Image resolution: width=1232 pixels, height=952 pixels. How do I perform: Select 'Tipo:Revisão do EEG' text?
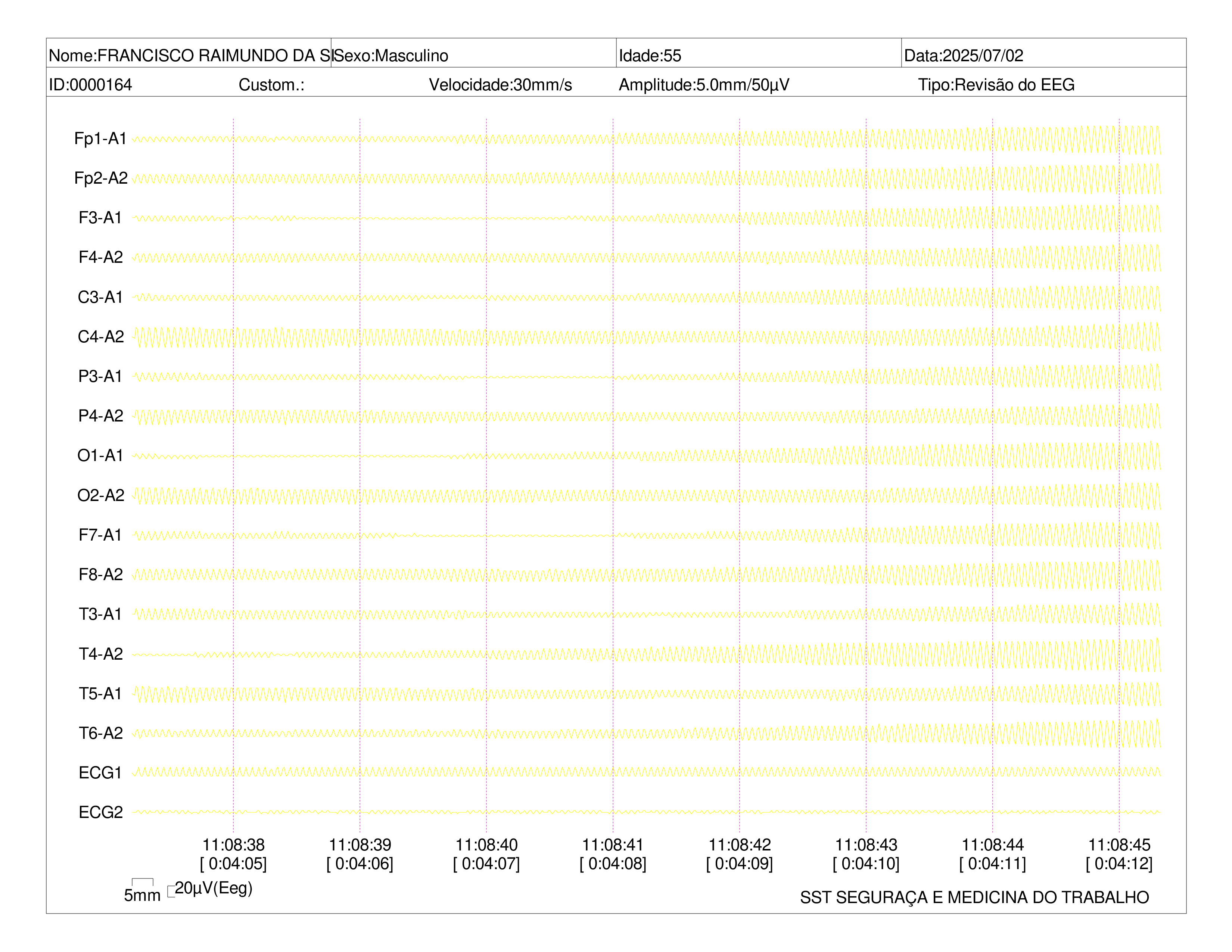pos(996,85)
